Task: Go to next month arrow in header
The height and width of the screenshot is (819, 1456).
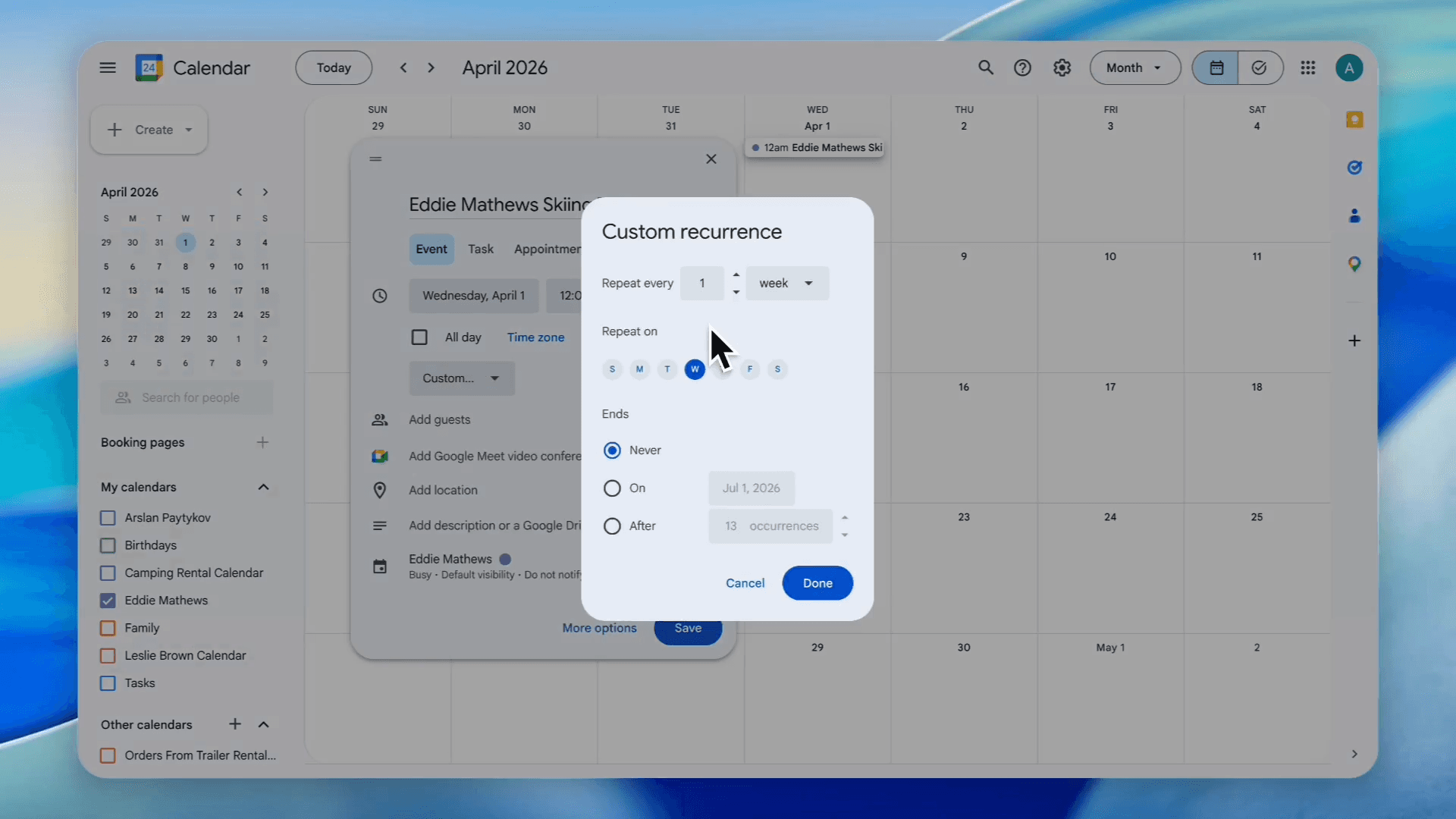Action: 431,68
